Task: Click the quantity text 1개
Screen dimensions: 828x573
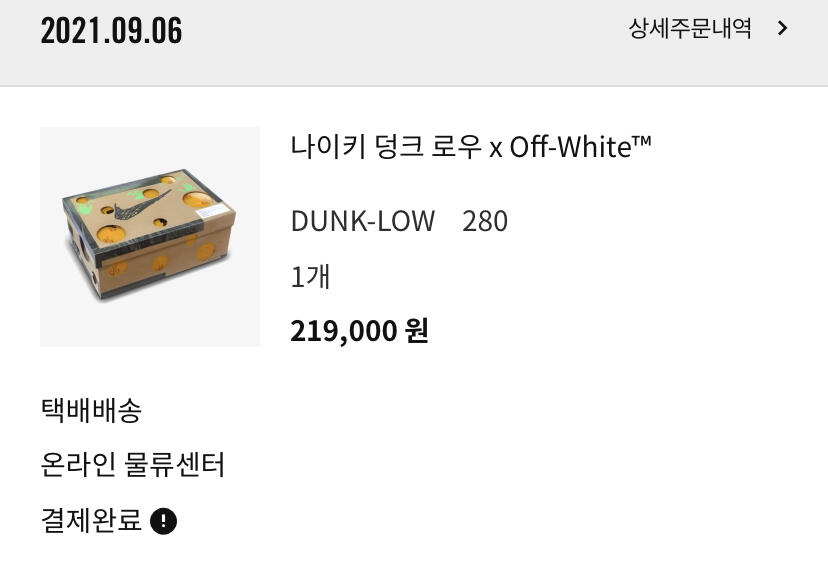Action: [x=310, y=276]
